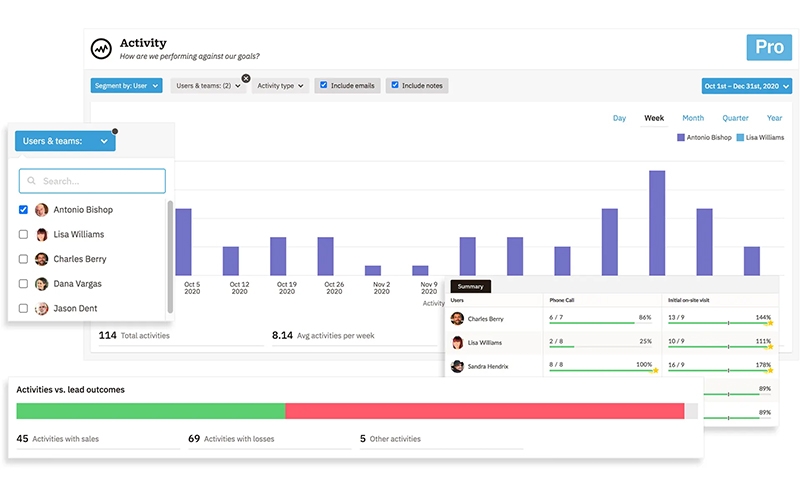The width and height of the screenshot is (800, 500).
Task: Clear the Users & teams filter with the x
Action: click(246, 78)
